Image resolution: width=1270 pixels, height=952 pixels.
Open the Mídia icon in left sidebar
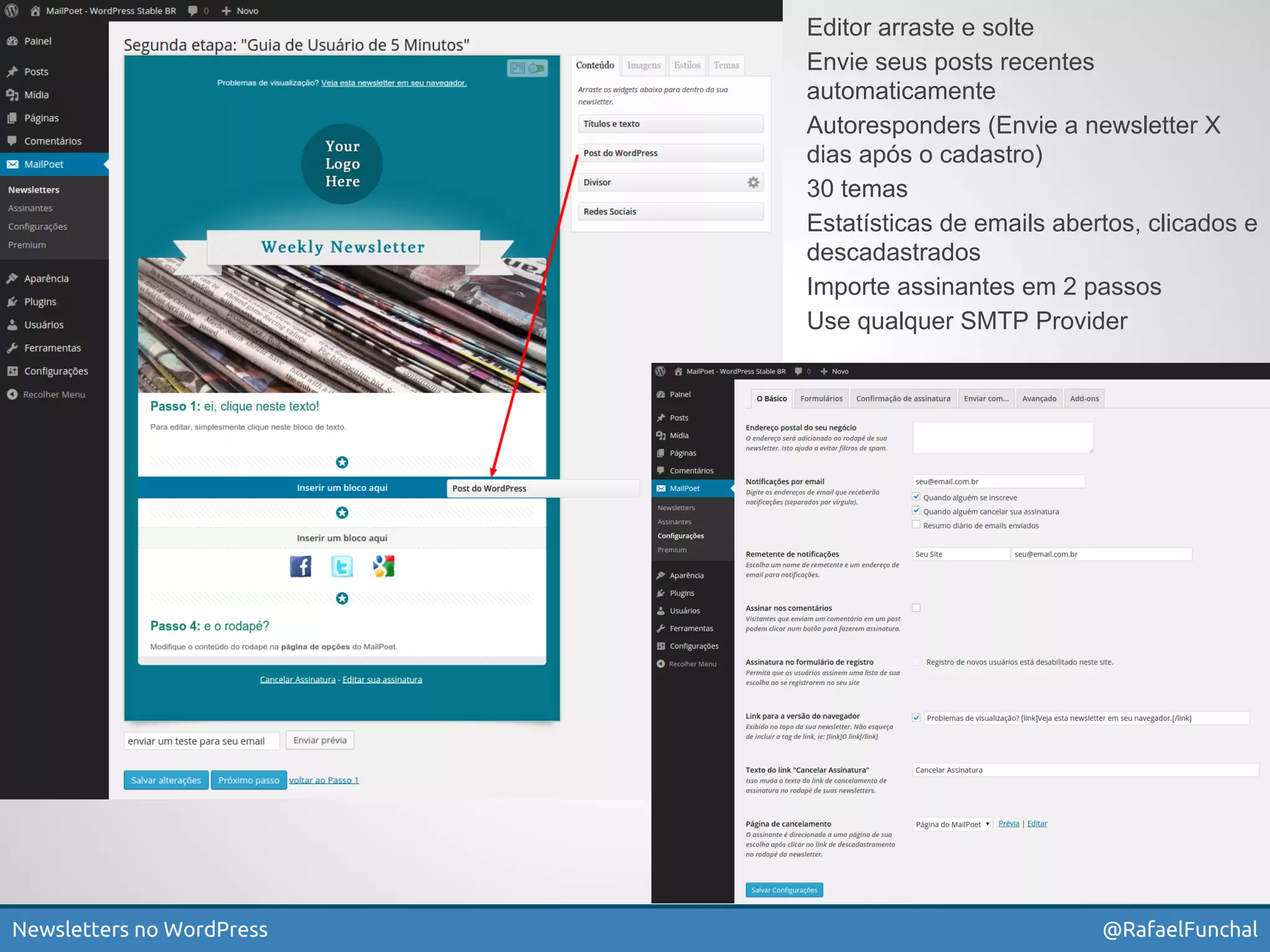click(x=12, y=95)
